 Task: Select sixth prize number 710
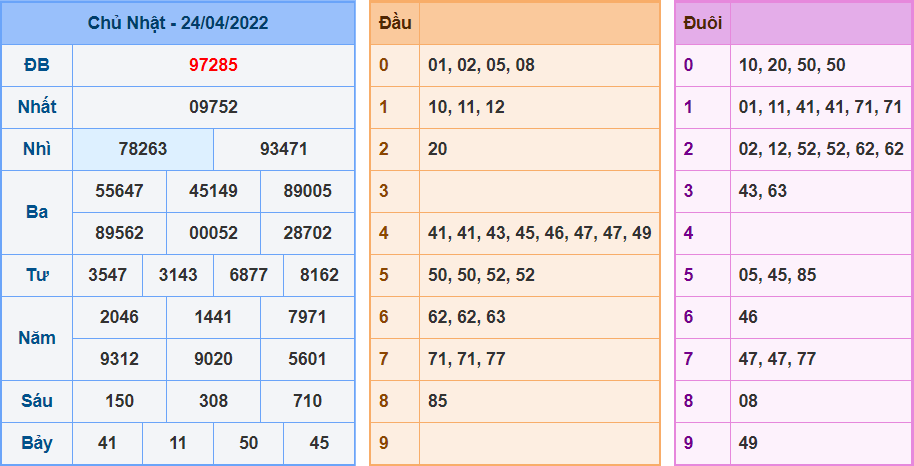(x=307, y=401)
